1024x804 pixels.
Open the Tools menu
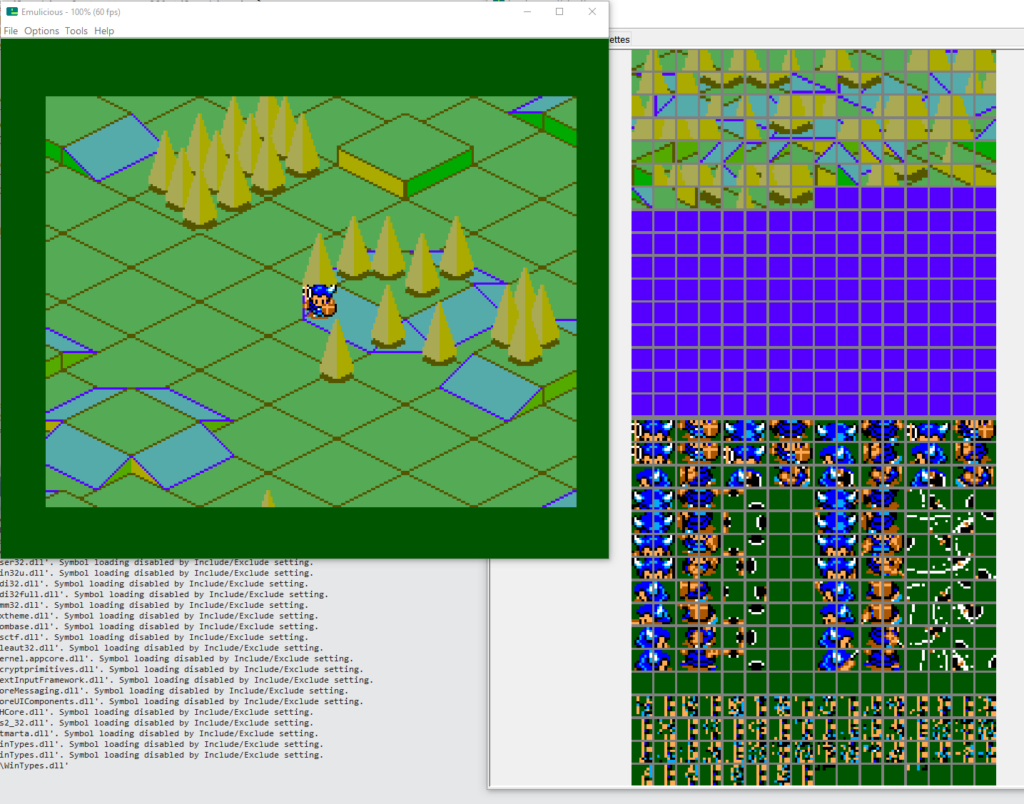(x=76, y=31)
